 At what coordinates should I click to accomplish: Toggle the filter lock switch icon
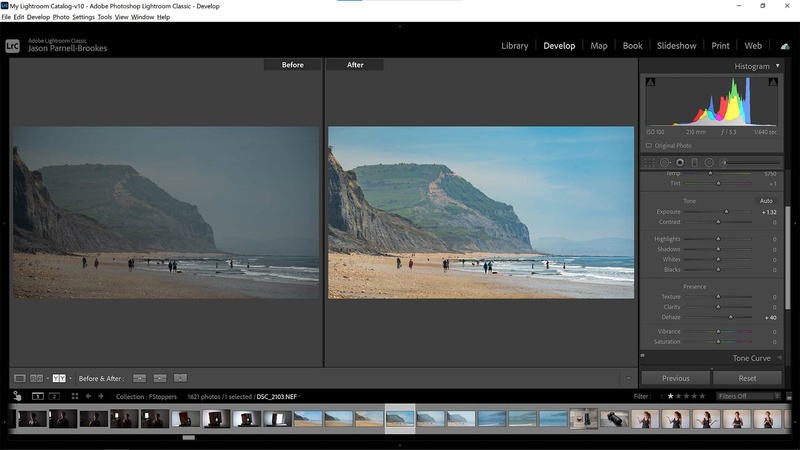[x=789, y=396]
